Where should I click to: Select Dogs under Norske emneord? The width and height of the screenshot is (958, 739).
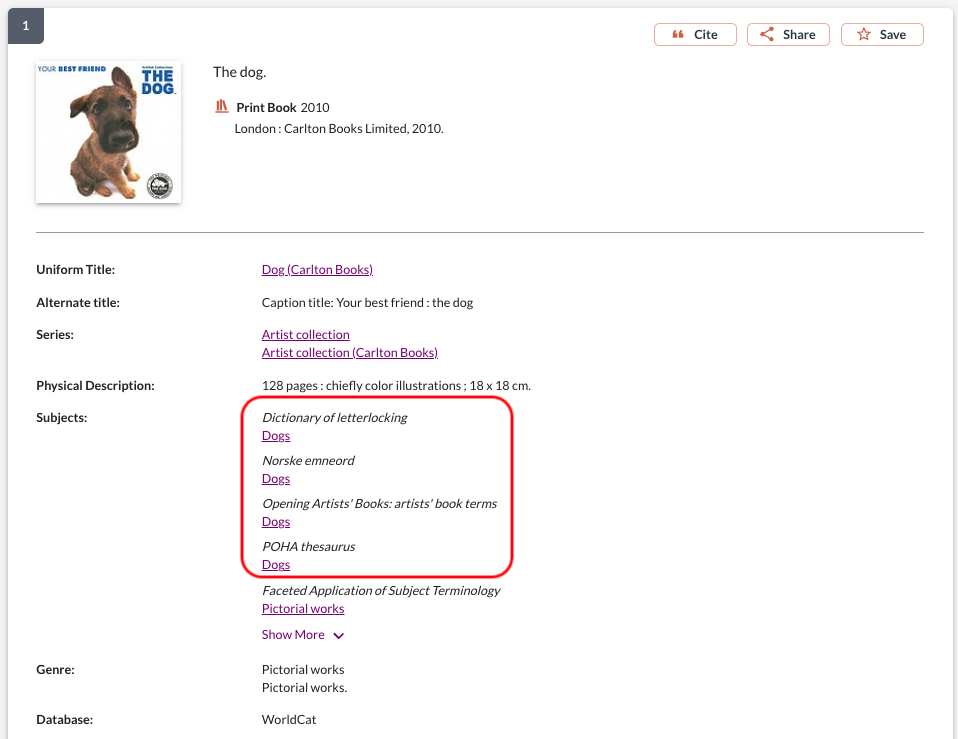[x=276, y=479]
